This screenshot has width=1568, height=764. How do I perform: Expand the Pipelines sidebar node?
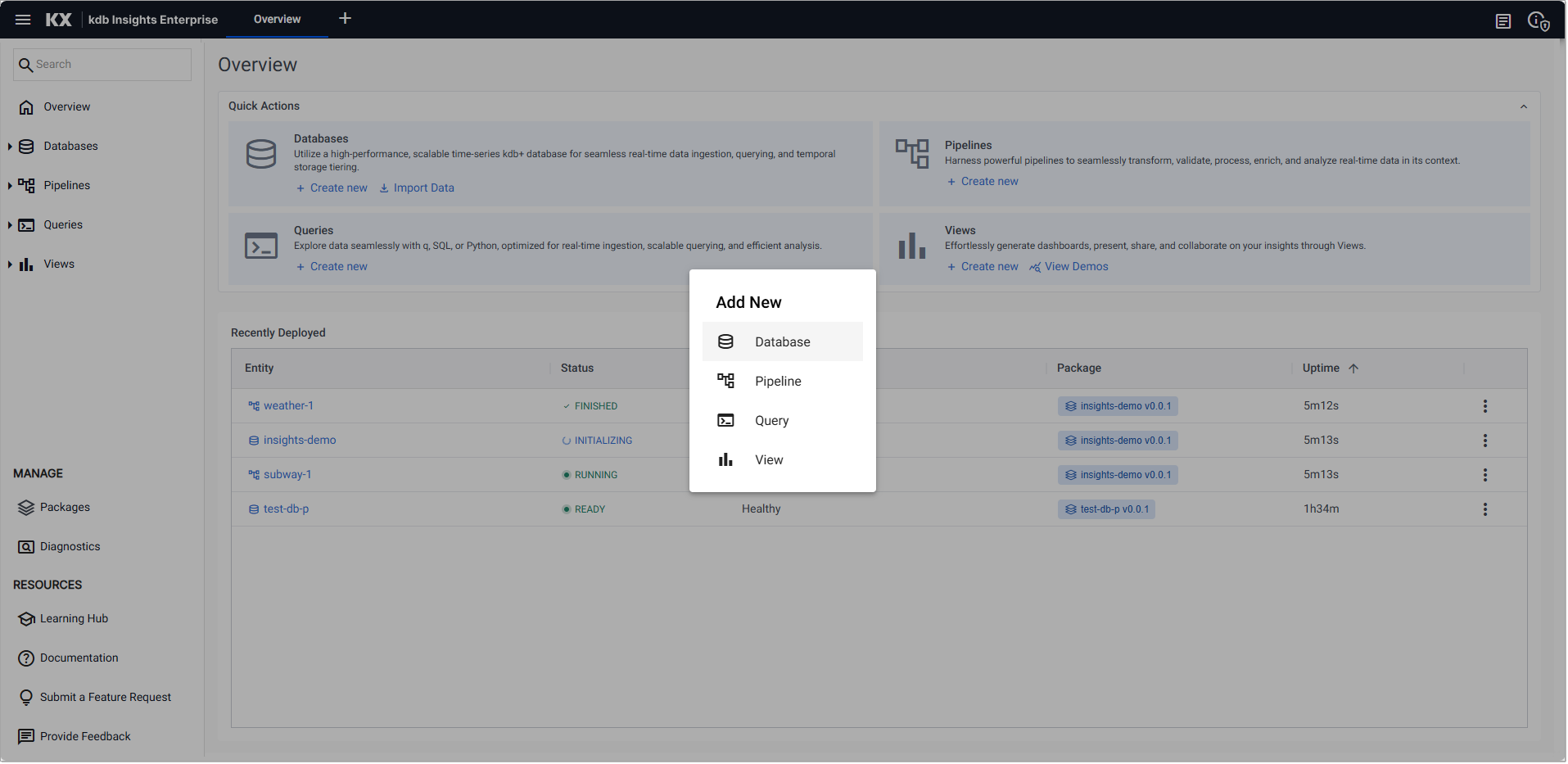pos(10,186)
